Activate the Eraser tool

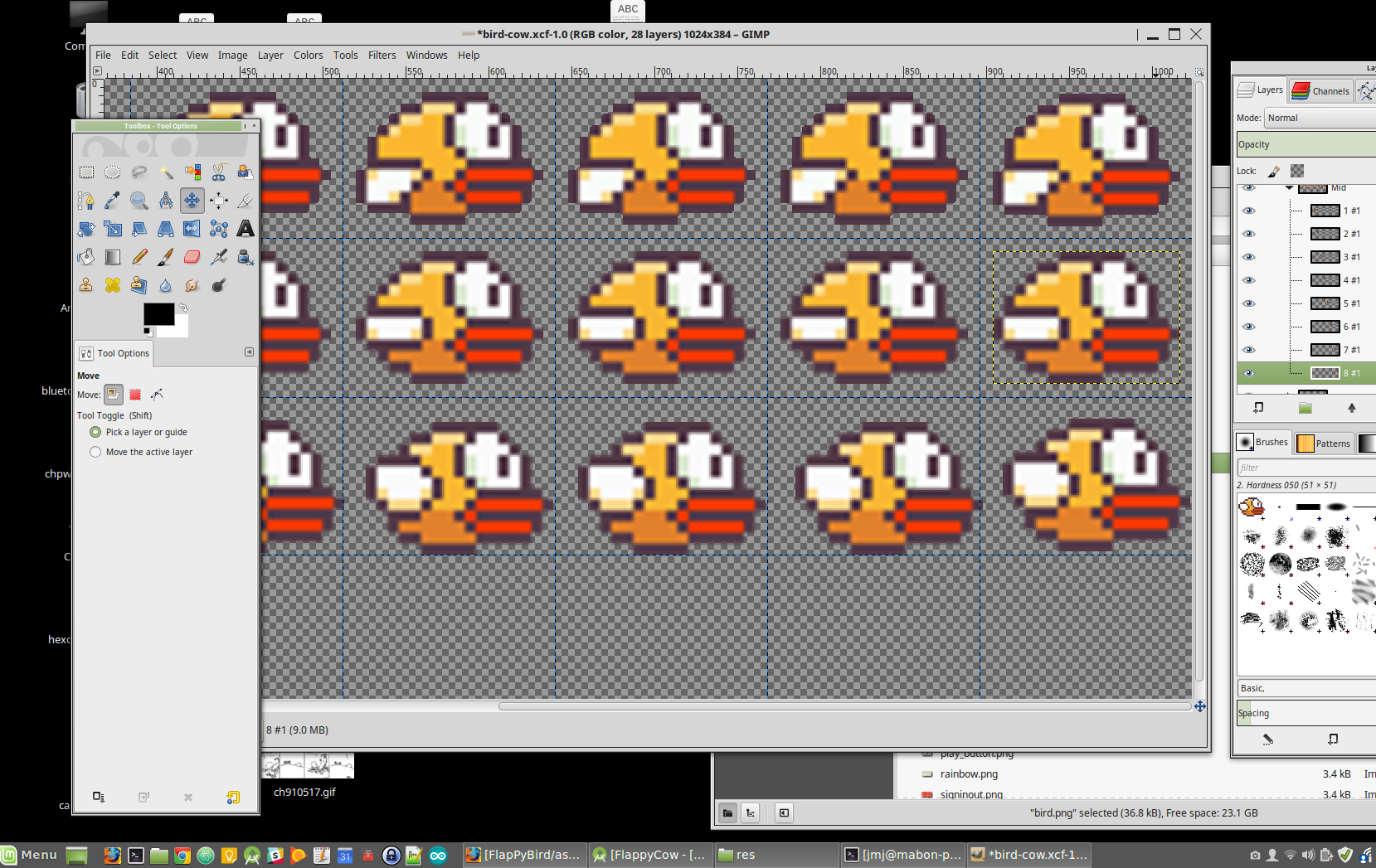(x=192, y=257)
